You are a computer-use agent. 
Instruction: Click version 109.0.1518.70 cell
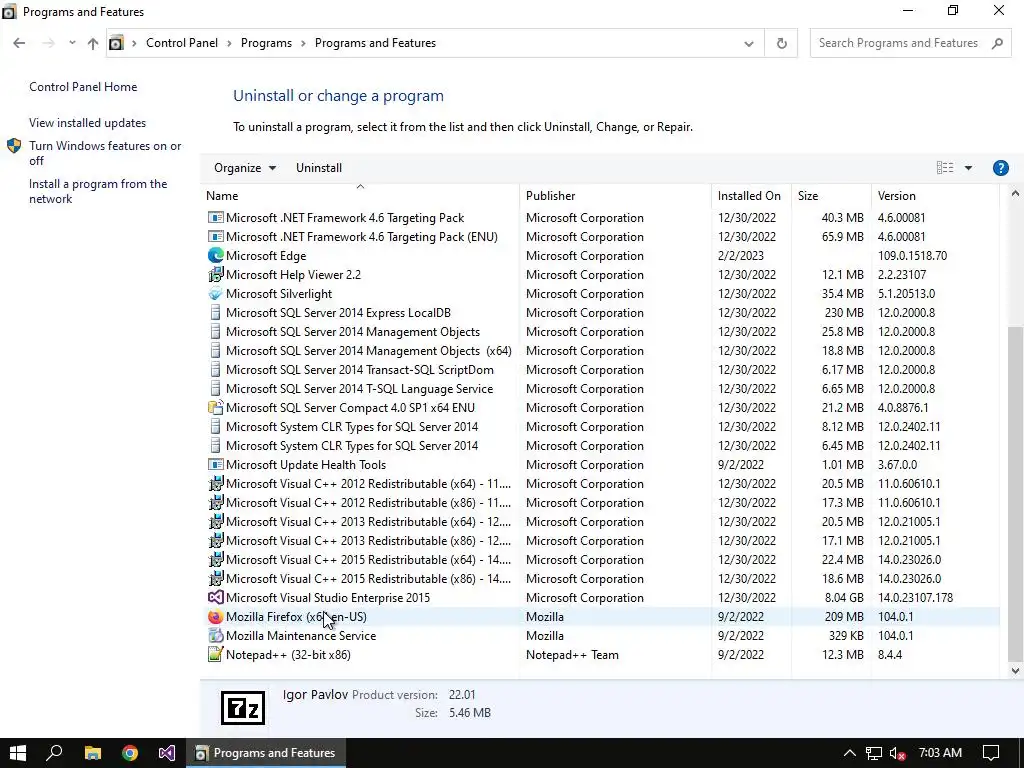(912, 256)
